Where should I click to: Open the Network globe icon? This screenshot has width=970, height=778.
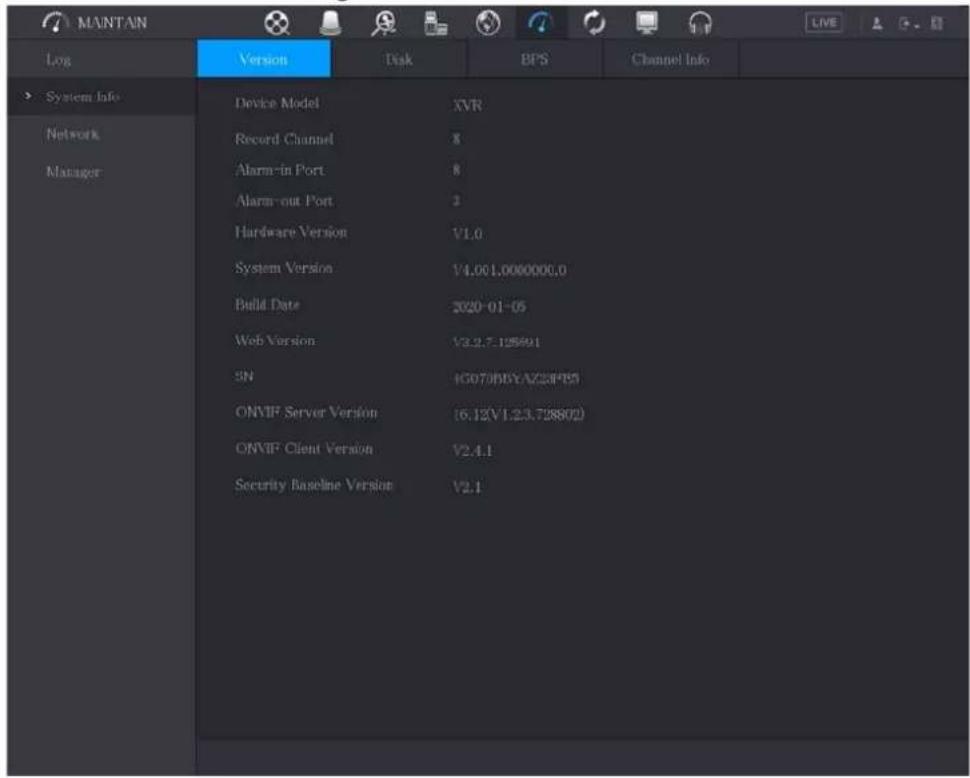point(488,24)
